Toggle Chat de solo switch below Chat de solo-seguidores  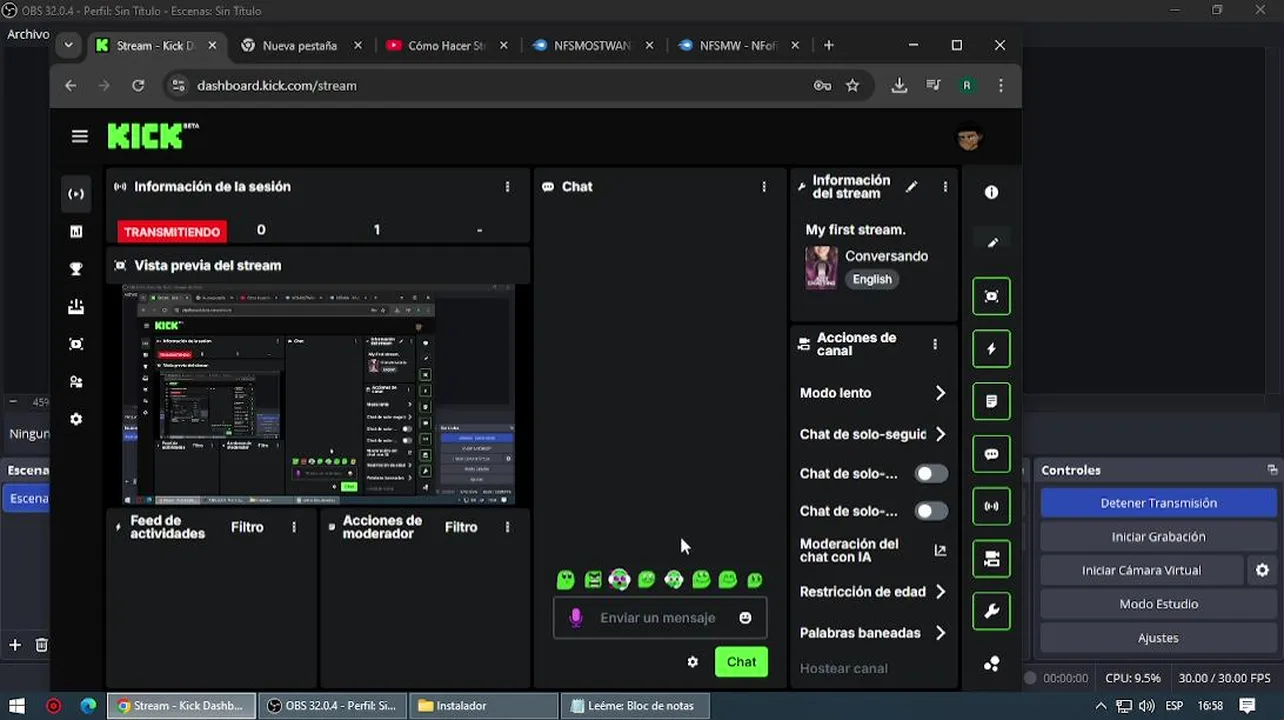click(x=931, y=474)
